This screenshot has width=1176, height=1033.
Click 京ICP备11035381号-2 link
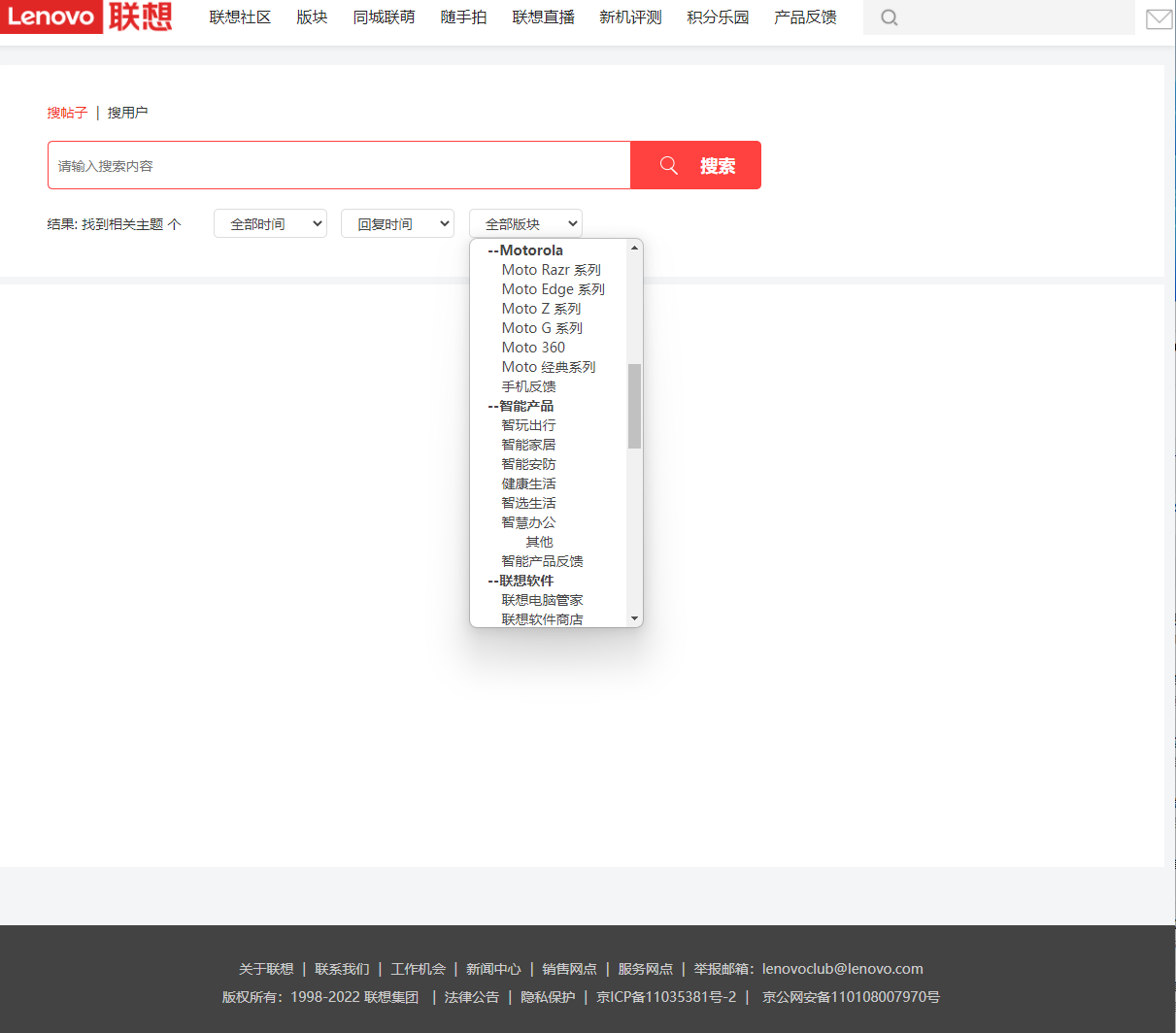[666, 997]
